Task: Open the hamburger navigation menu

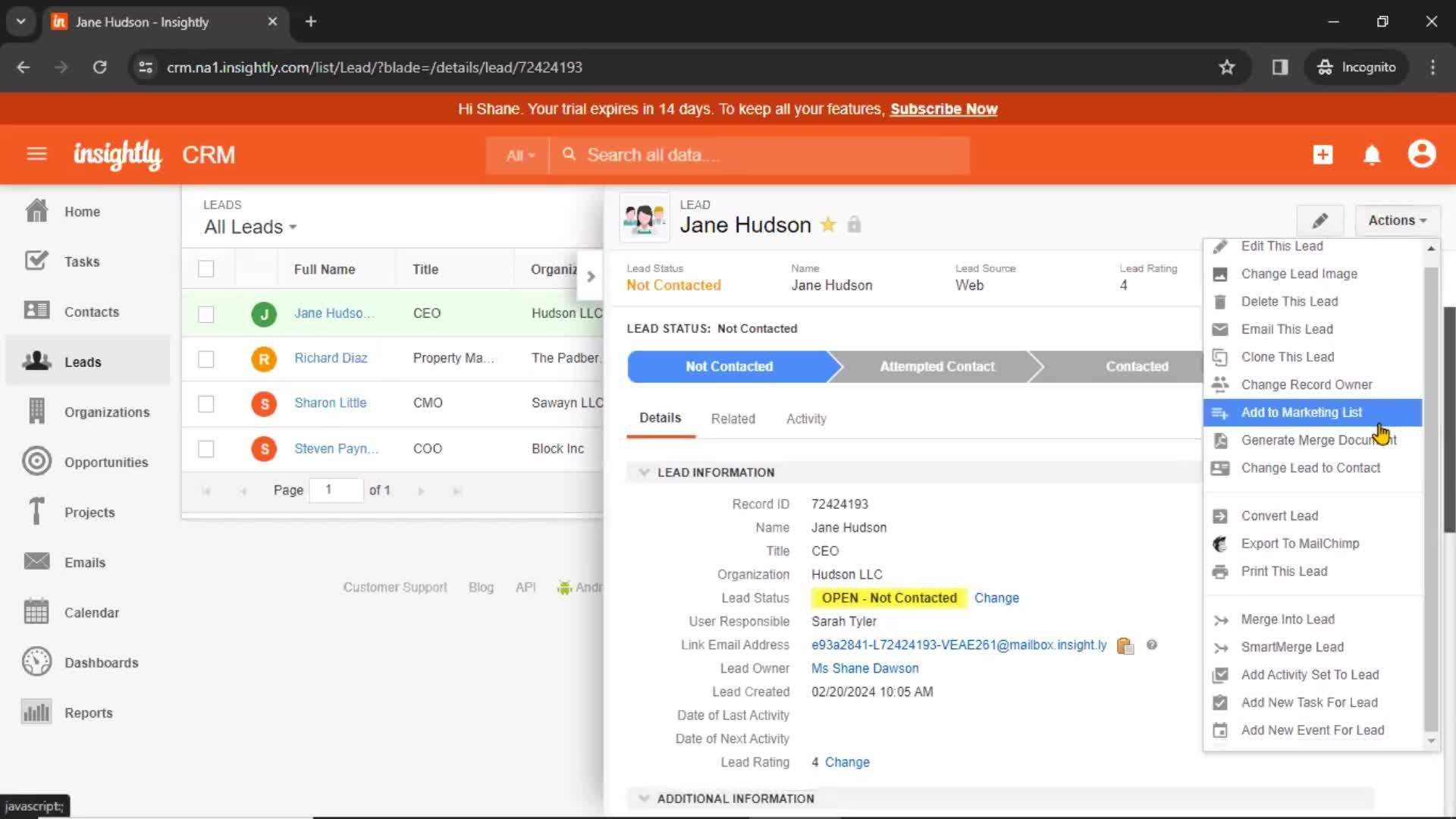Action: point(36,155)
